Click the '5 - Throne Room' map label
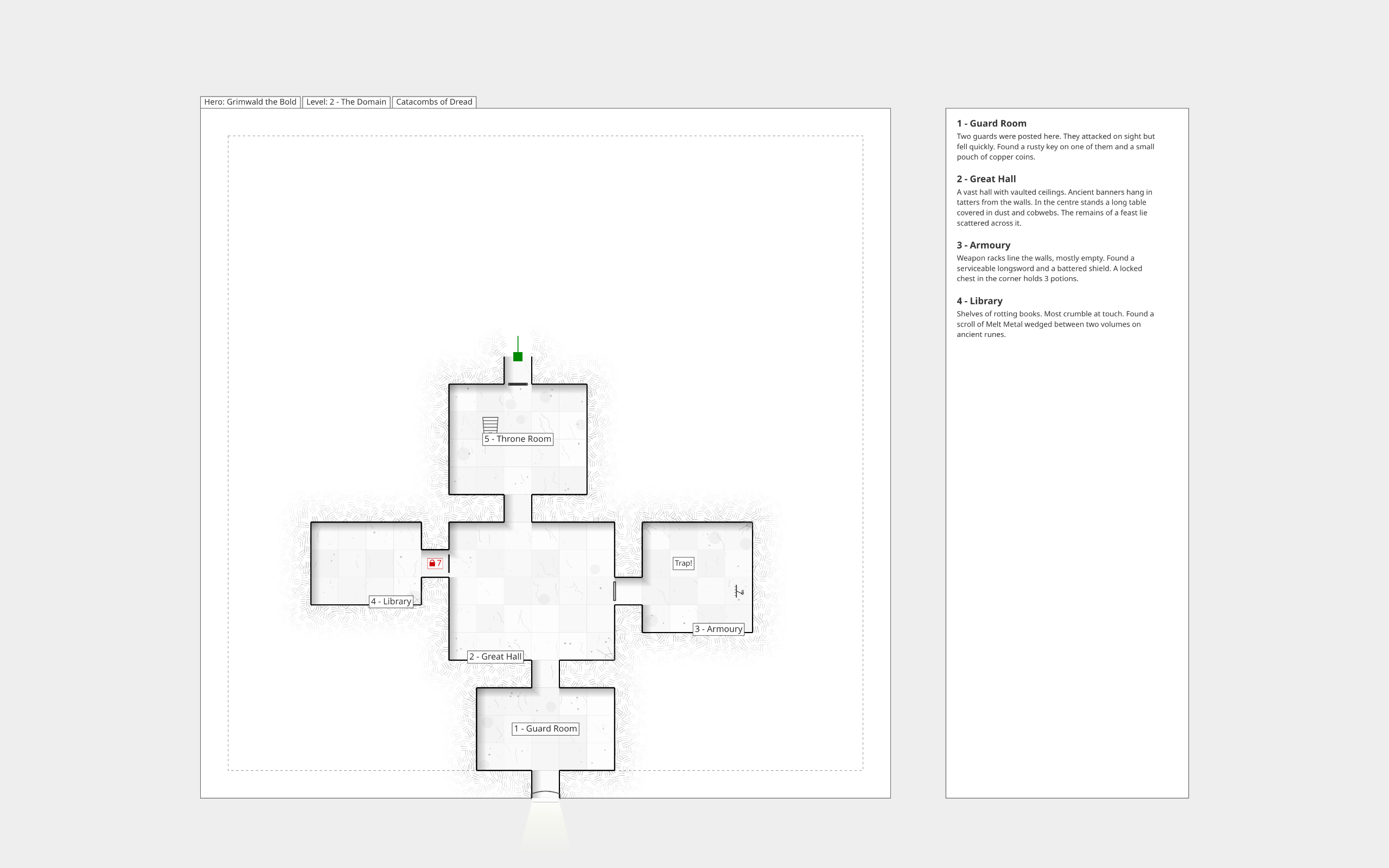 (x=518, y=439)
